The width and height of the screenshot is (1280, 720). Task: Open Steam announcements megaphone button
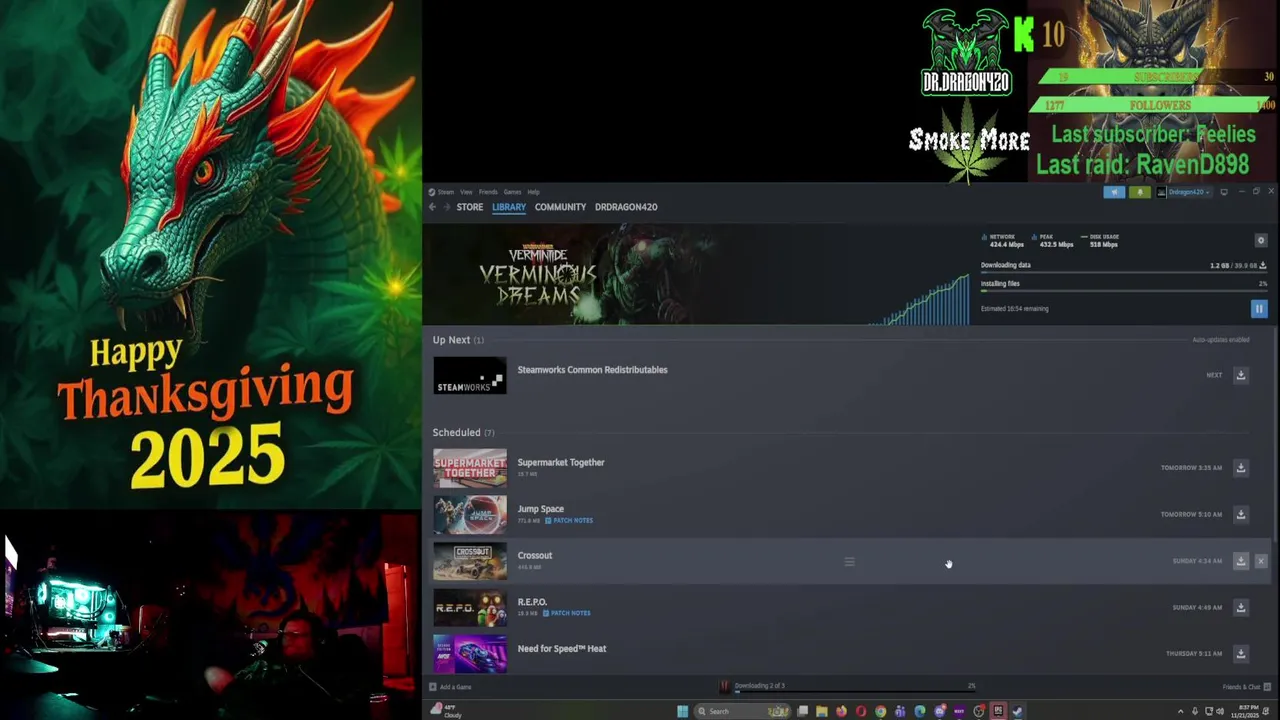[x=1114, y=192]
